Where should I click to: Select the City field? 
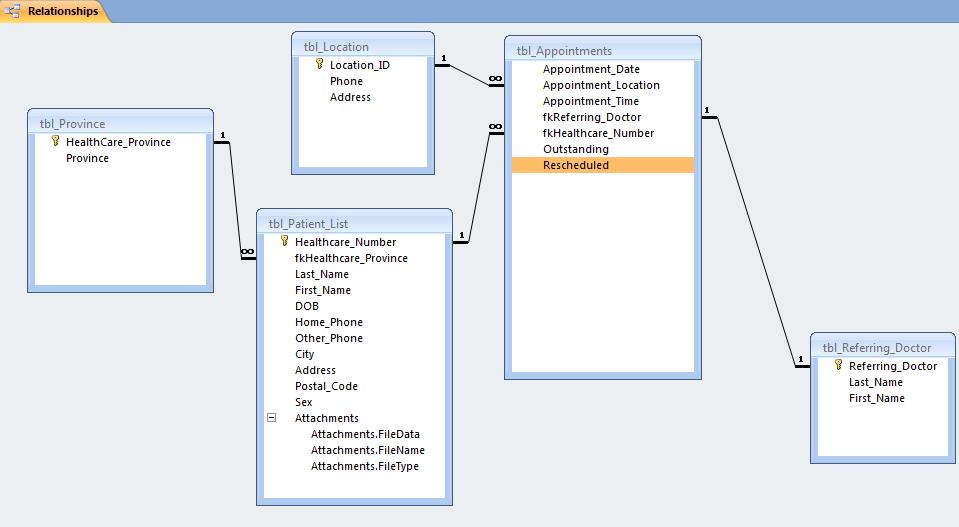click(x=354, y=354)
